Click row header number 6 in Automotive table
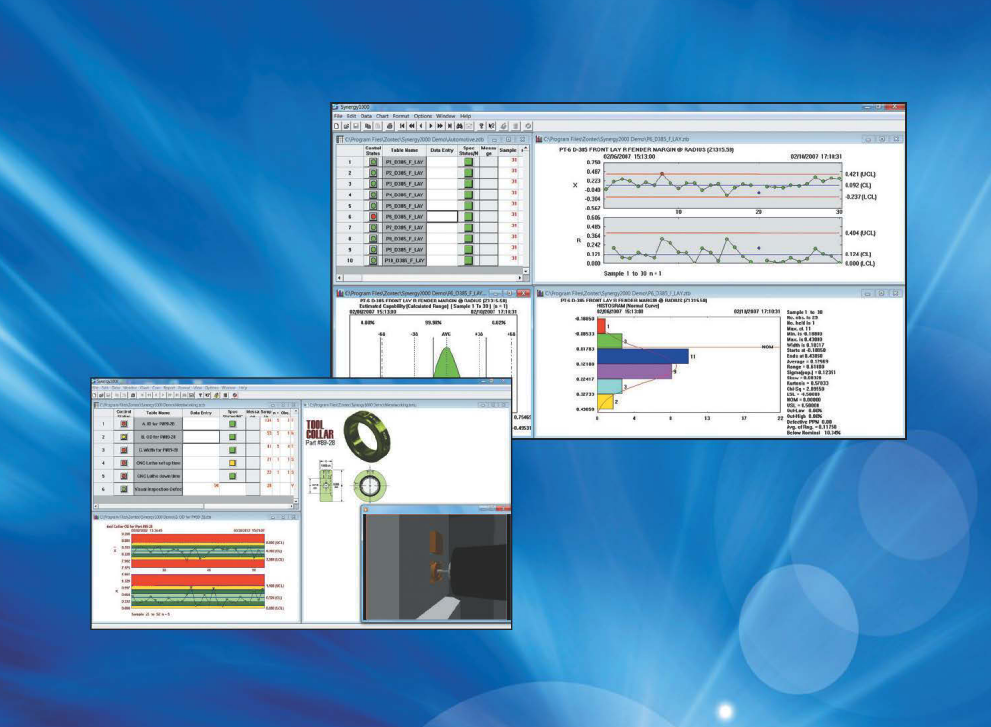The image size is (991, 727). (x=350, y=216)
